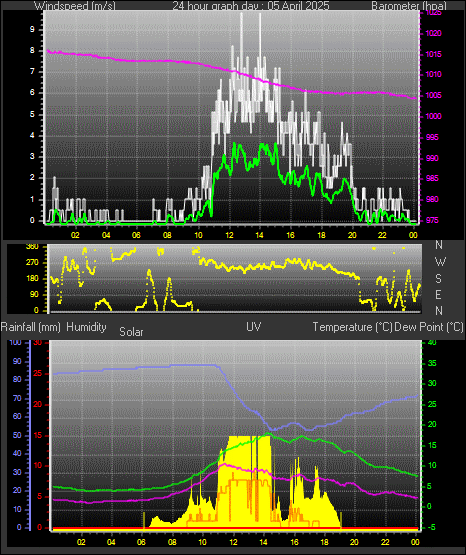466x555 pixels.
Task: Click the 40 temperature scale value
Action: click(x=432, y=342)
